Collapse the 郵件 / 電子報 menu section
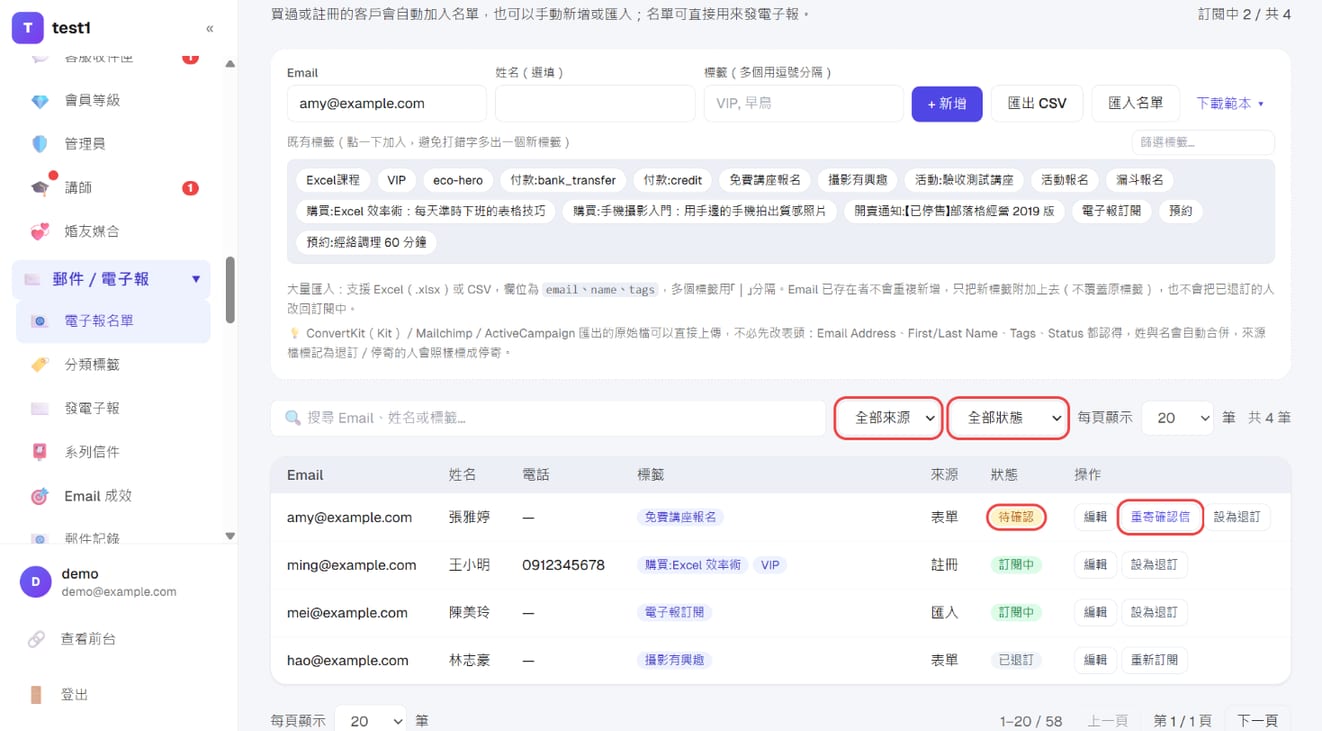1322x731 pixels. [196, 279]
